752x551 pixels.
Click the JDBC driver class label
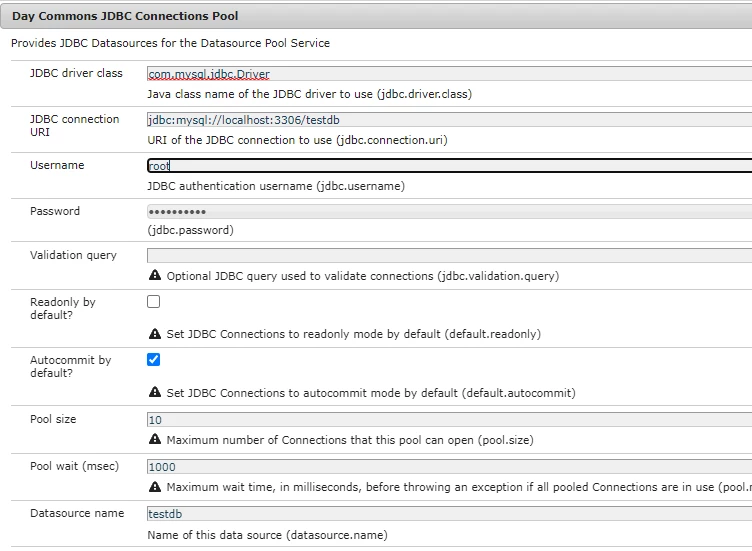(76, 73)
